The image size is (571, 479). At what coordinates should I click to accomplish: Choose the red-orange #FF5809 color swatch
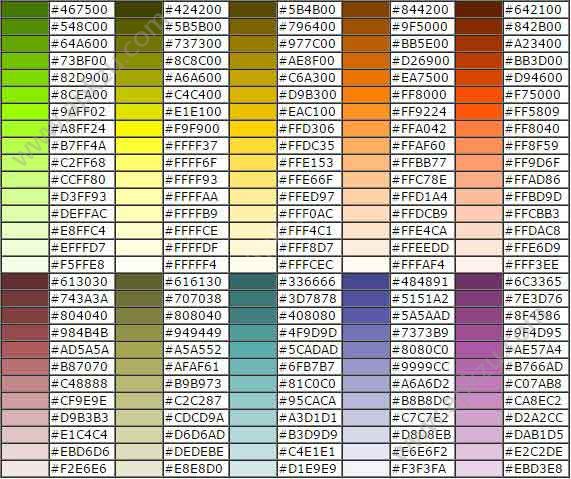(x=479, y=111)
